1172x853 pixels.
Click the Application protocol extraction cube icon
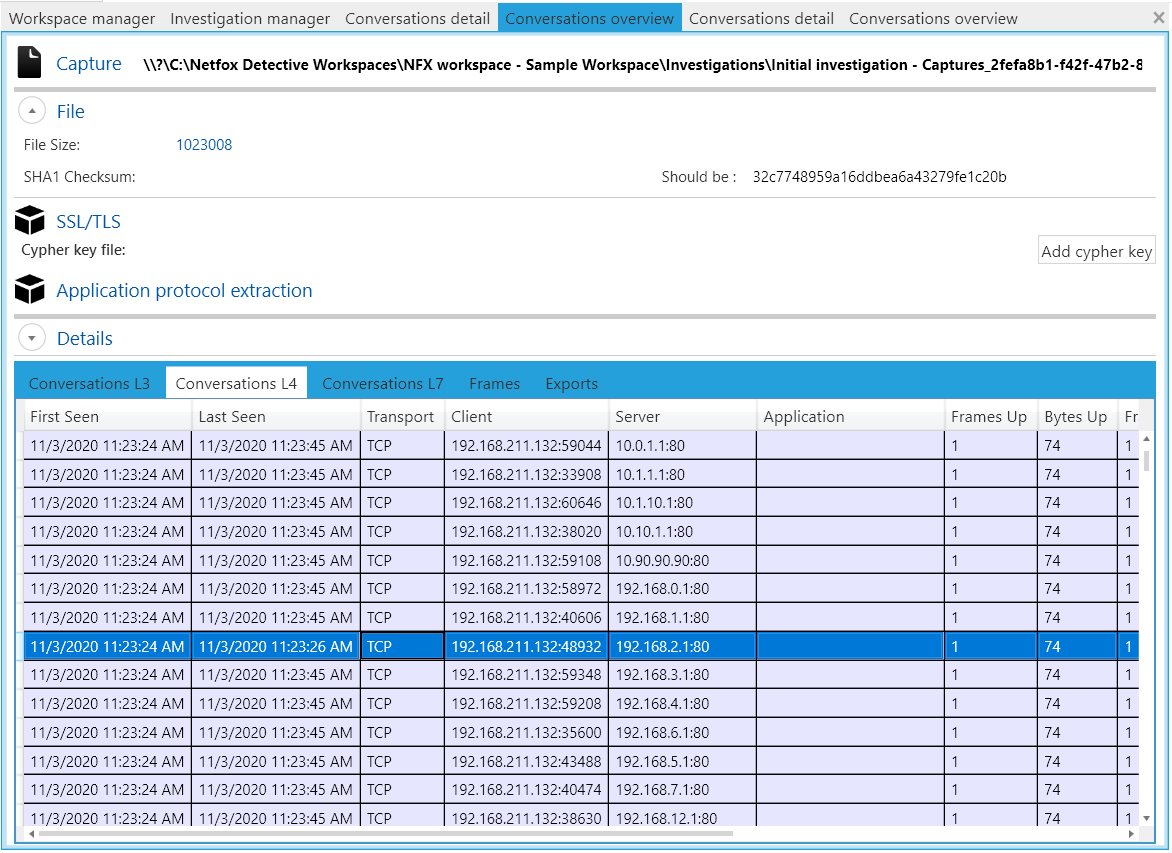tap(30, 291)
